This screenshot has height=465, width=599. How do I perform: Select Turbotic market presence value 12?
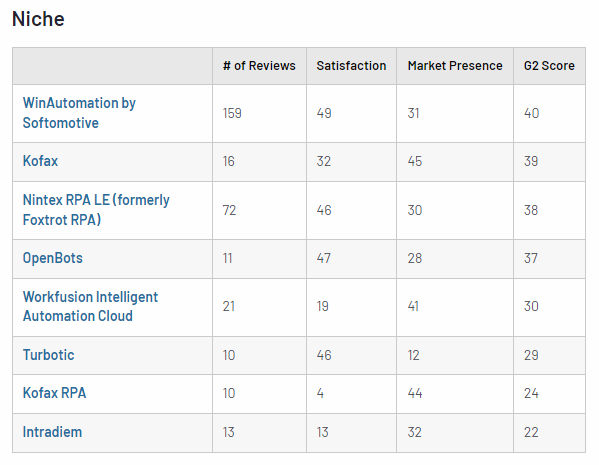tap(413, 355)
